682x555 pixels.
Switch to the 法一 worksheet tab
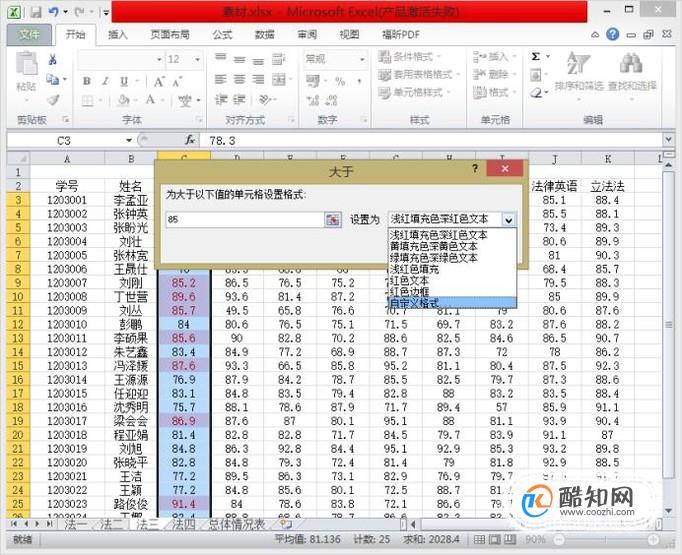click(75, 525)
